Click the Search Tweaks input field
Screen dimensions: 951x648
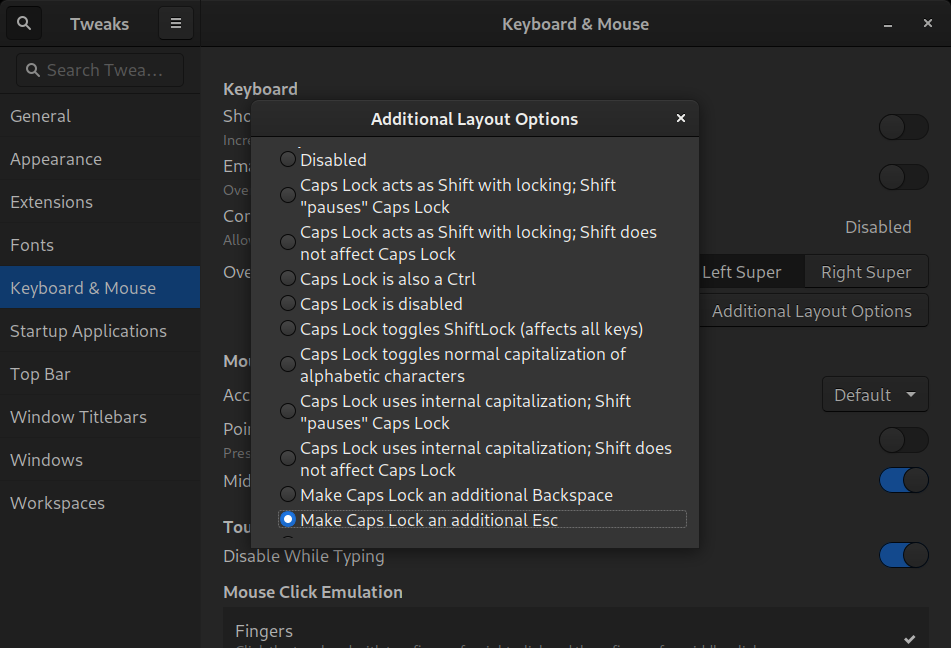[100, 70]
